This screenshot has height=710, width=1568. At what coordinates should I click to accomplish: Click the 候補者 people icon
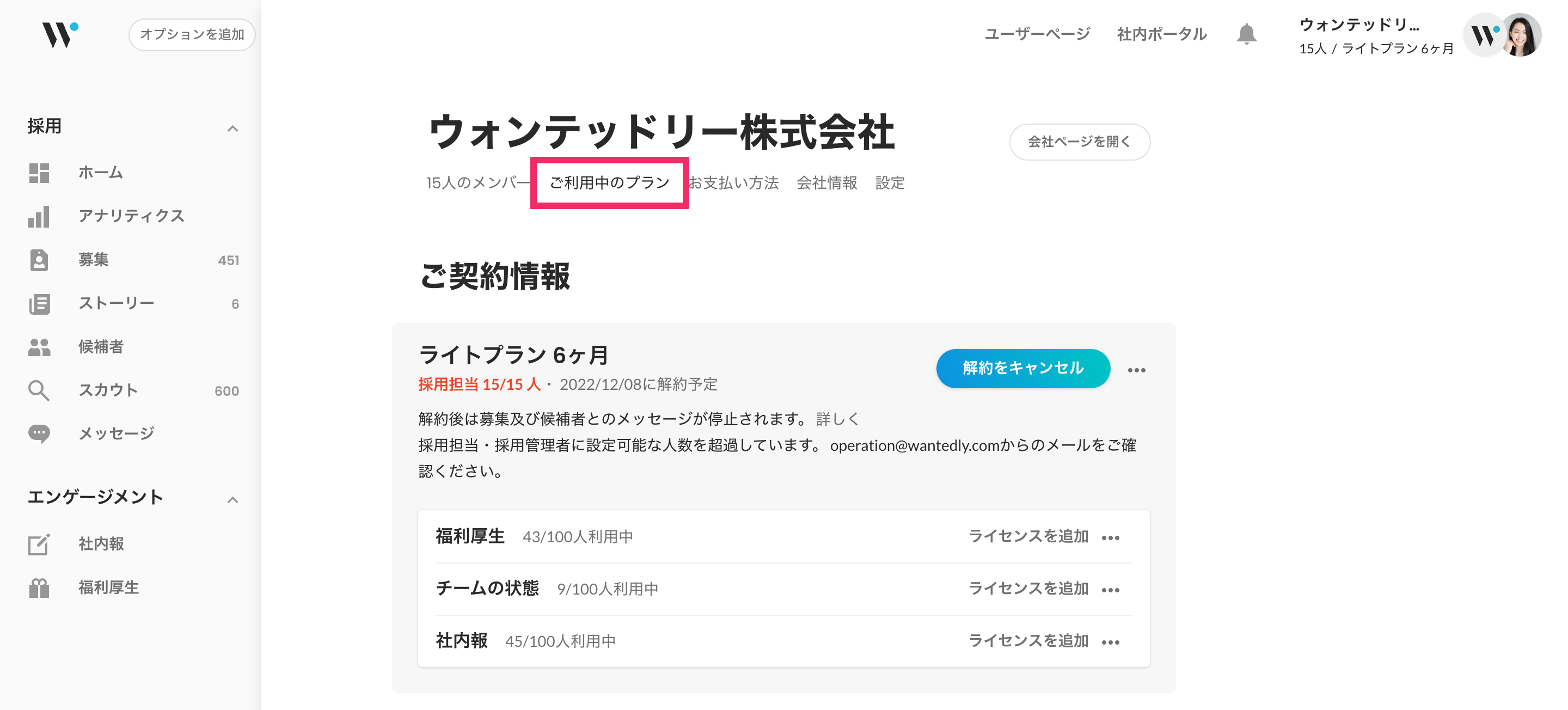[40, 347]
